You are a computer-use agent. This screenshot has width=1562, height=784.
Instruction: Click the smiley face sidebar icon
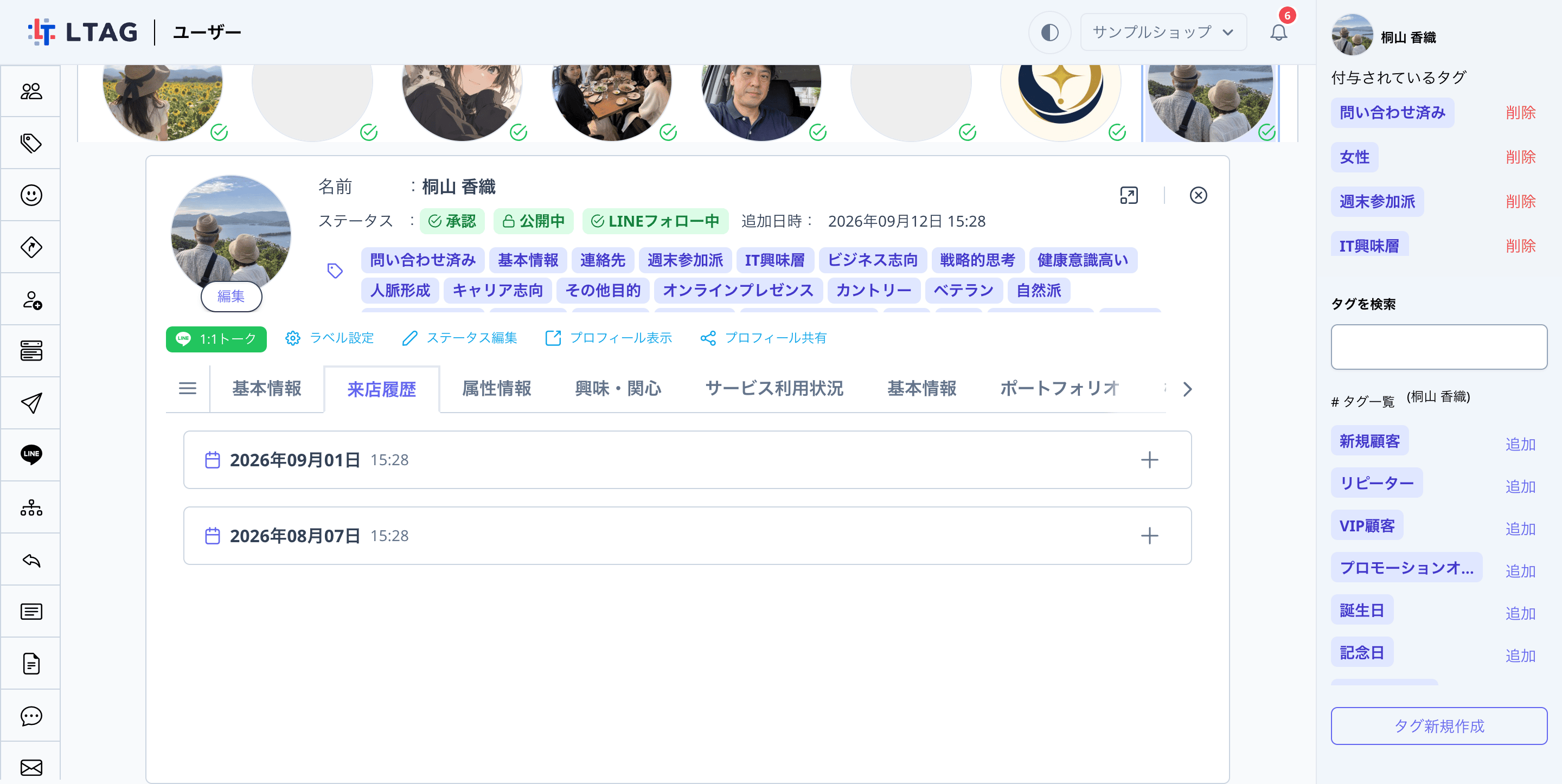coord(31,195)
